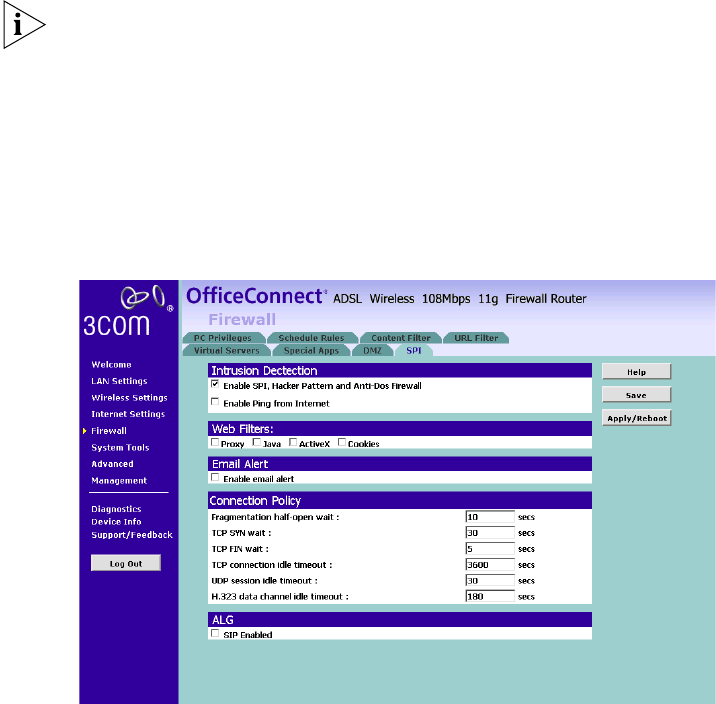Toggle Enable SPI, Hacker Pattern and Anti-Dos Firewall

[x=215, y=384]
